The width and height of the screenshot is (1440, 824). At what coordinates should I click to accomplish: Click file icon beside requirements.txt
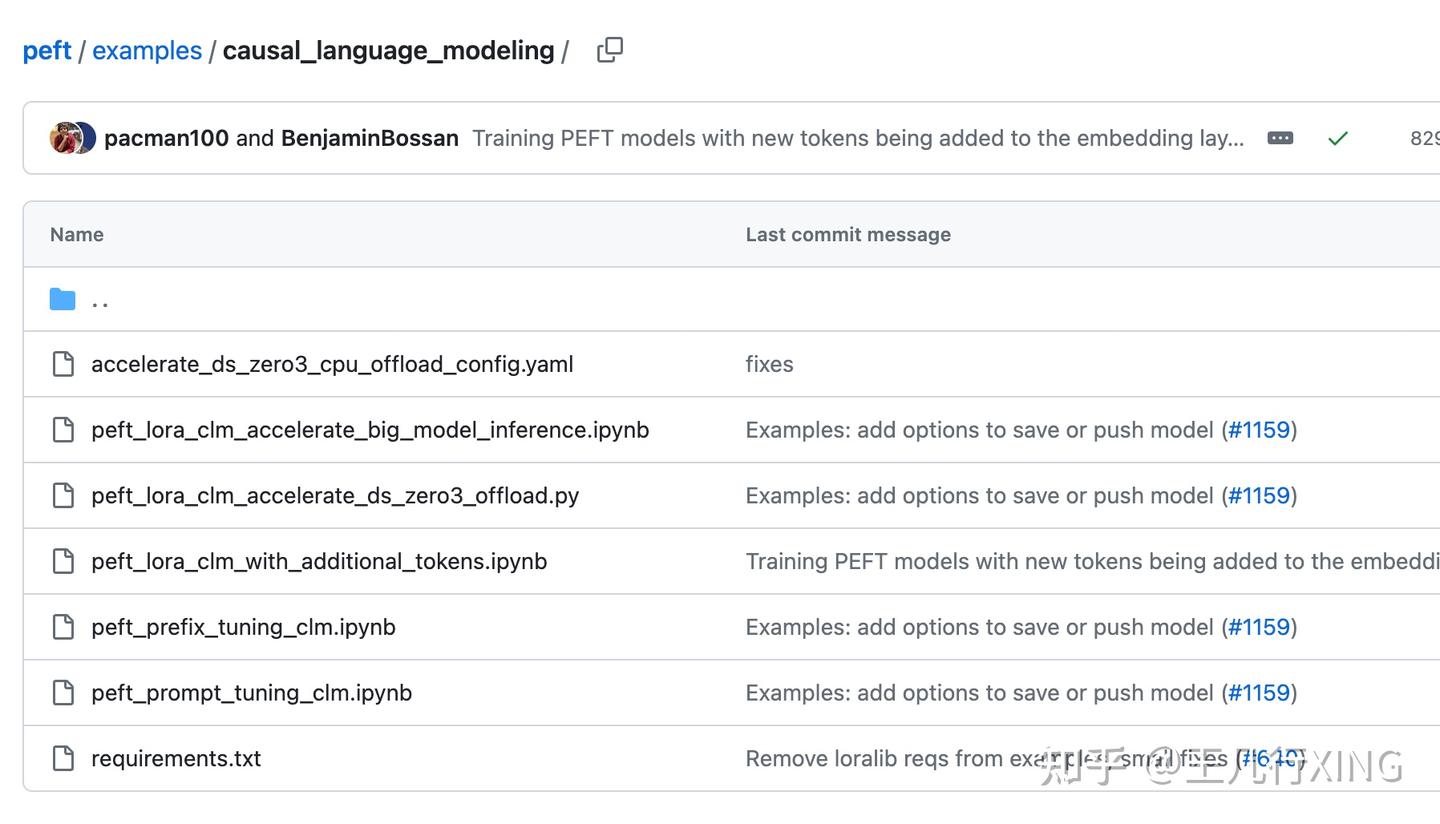tap(63, 758)
